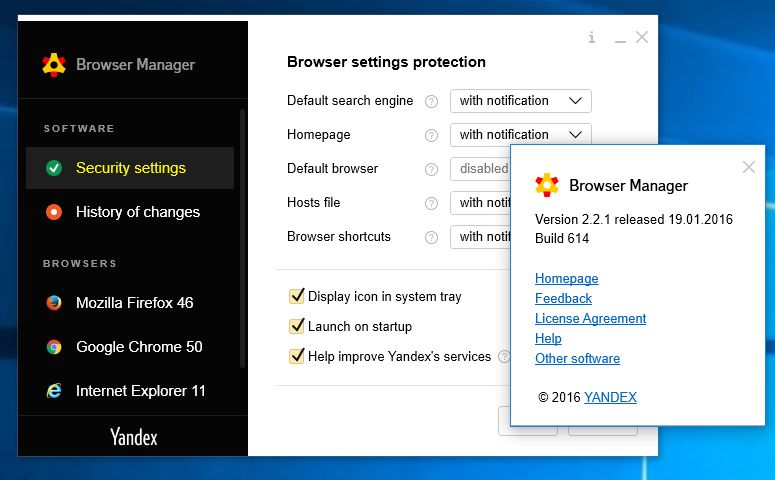
Task: Click the SOFTWARE section label
Action: (79, 129)
